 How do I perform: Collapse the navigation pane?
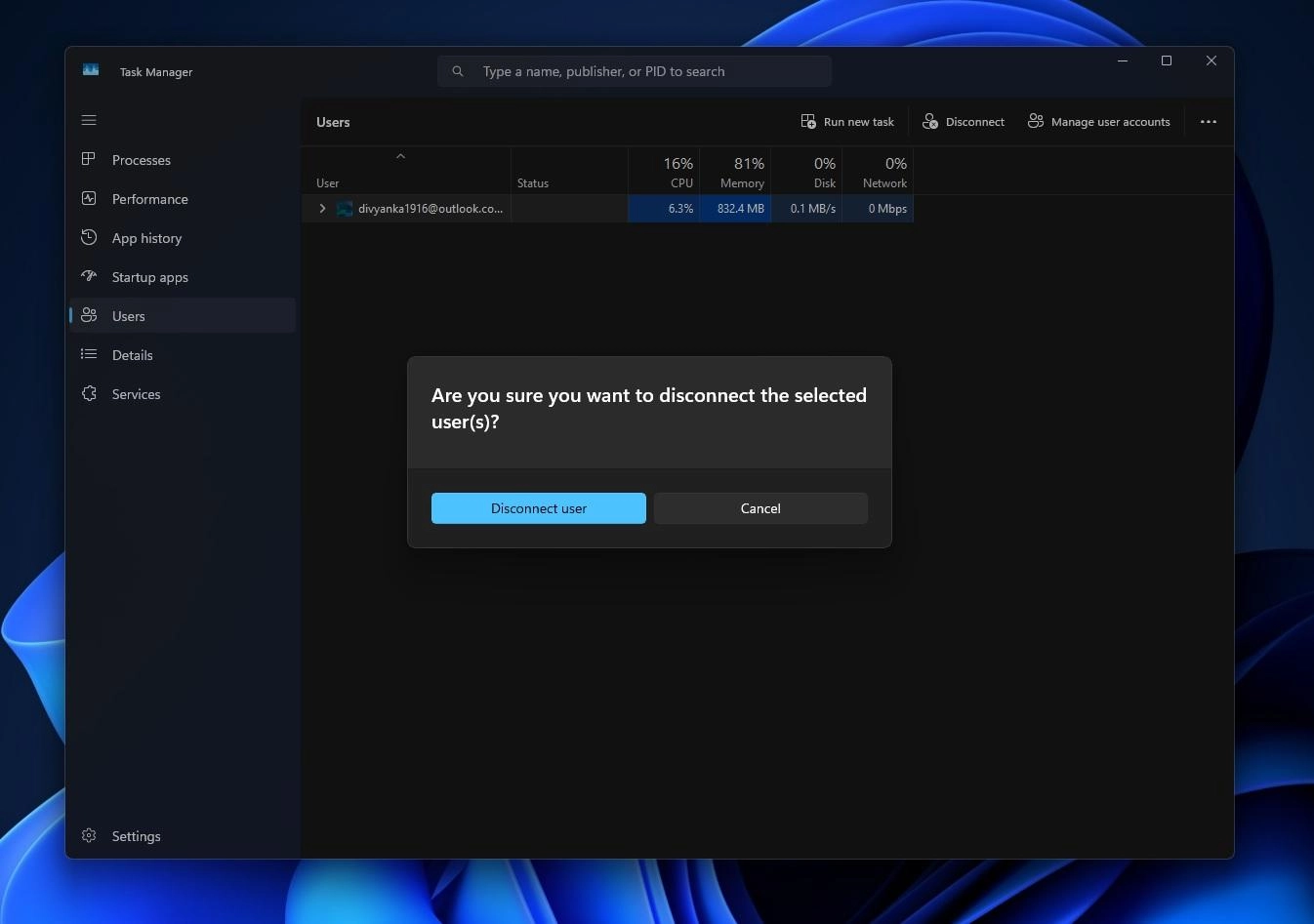pos(89,120)
